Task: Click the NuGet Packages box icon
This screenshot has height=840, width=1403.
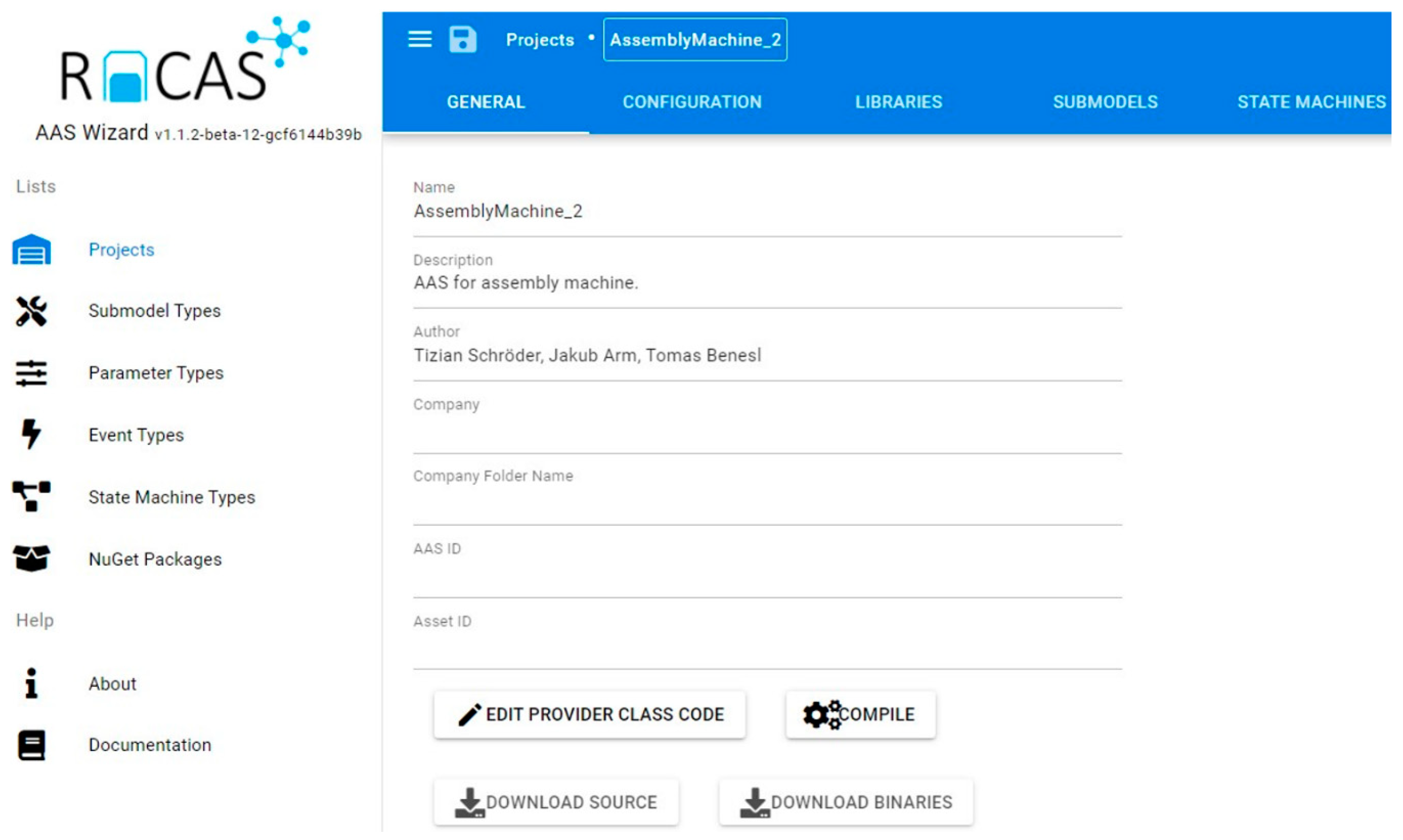Action: 31,559
